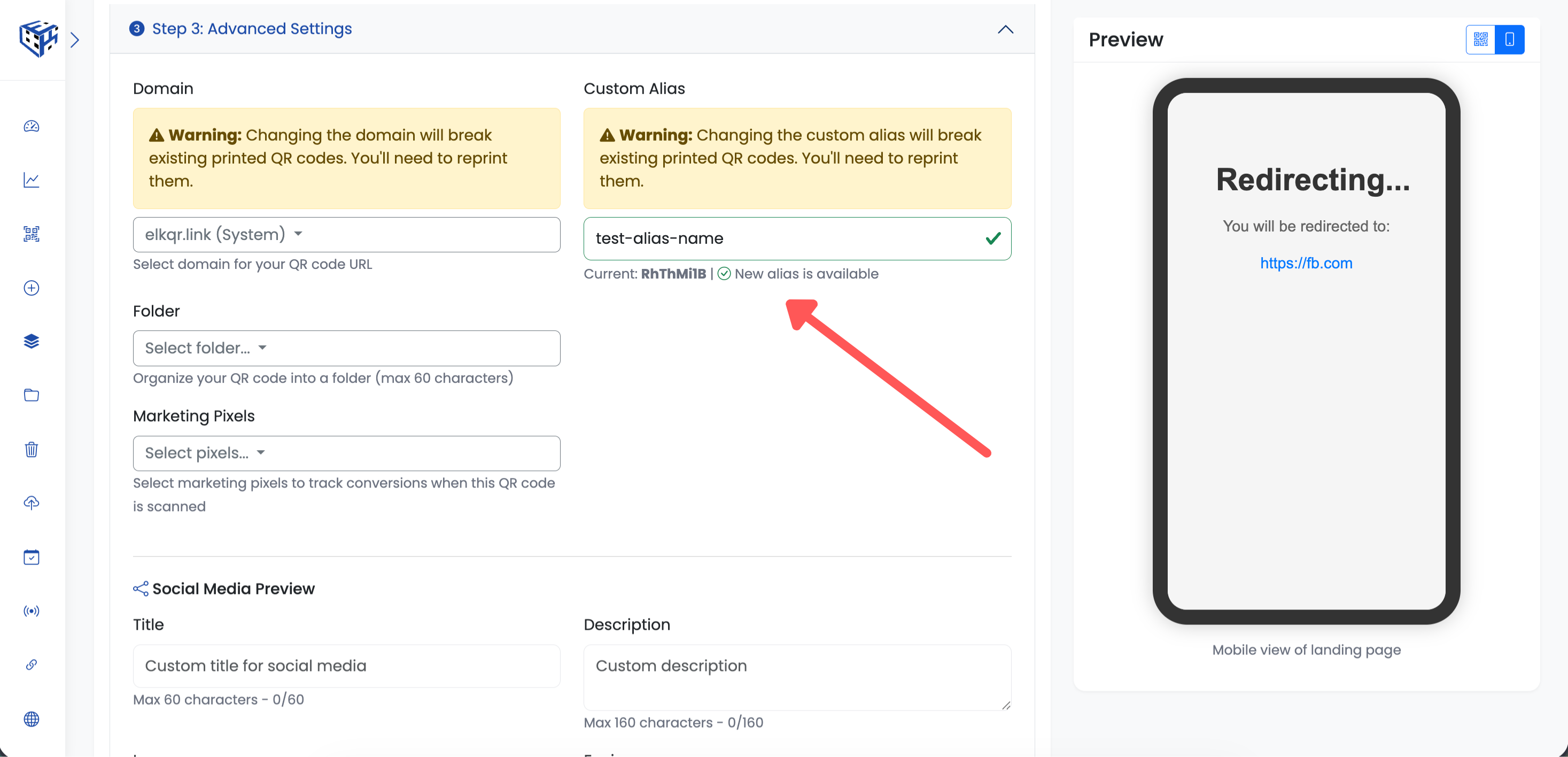Open the layers stack sidebar icon
Image resolution: width=1568 pixels, height=757 pixels.
pyautogui.click(x=32, y=341)
